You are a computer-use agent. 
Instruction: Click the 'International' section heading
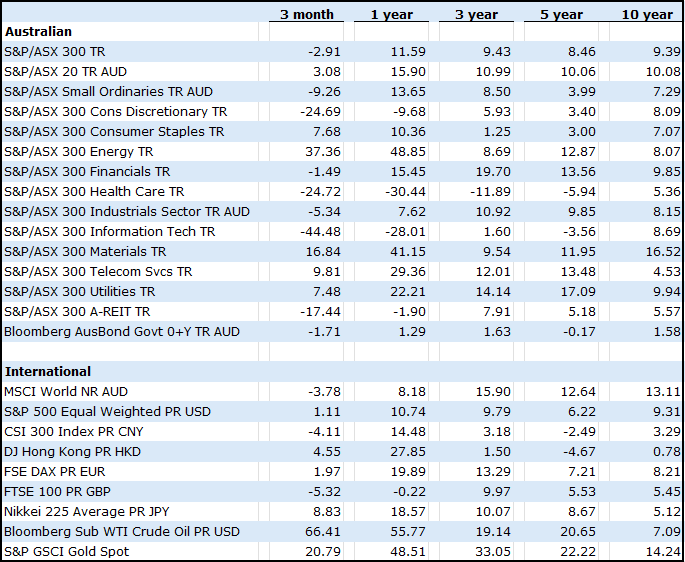(x=48, y=371)
